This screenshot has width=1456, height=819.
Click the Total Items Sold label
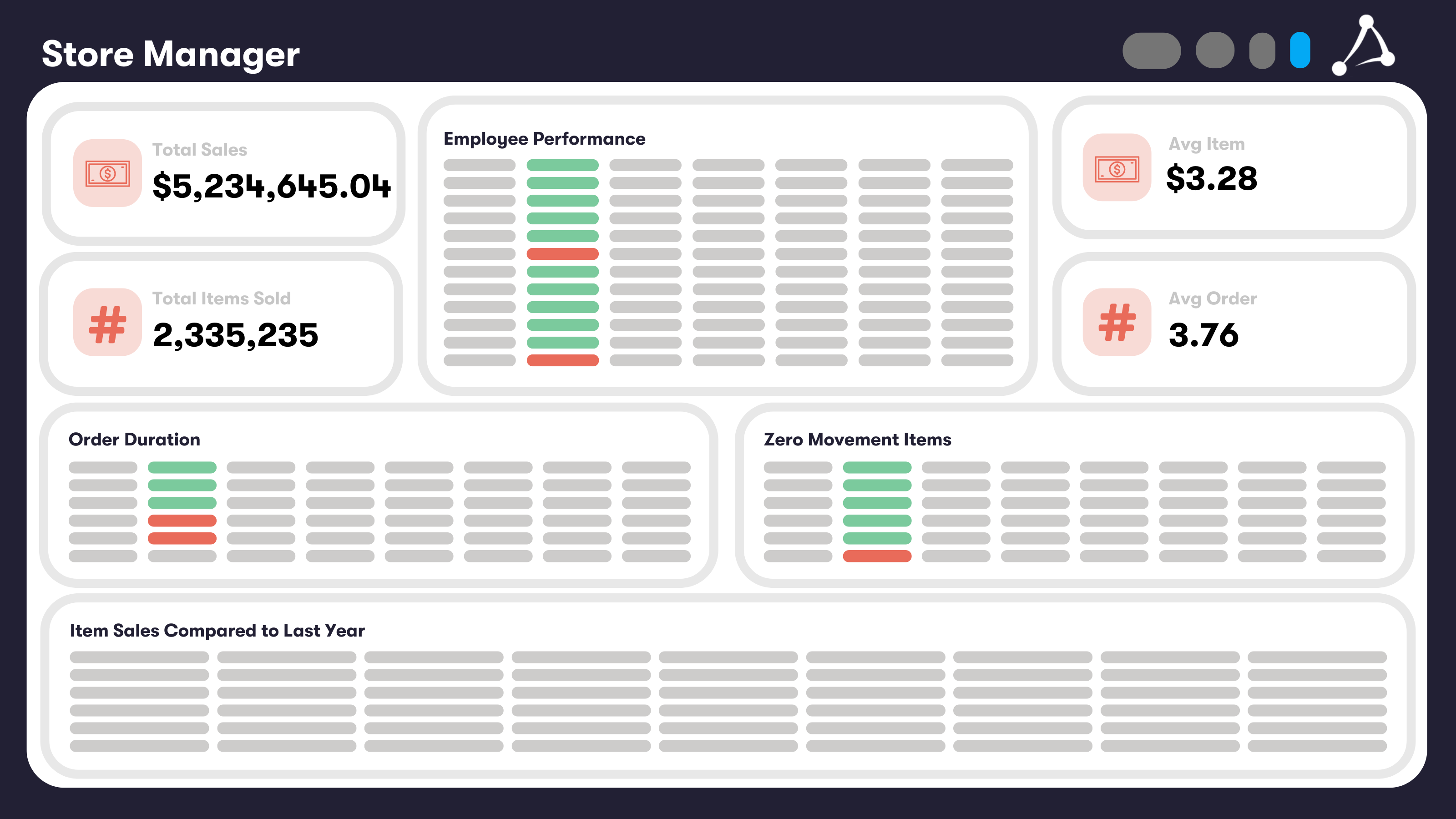[222, 298]
